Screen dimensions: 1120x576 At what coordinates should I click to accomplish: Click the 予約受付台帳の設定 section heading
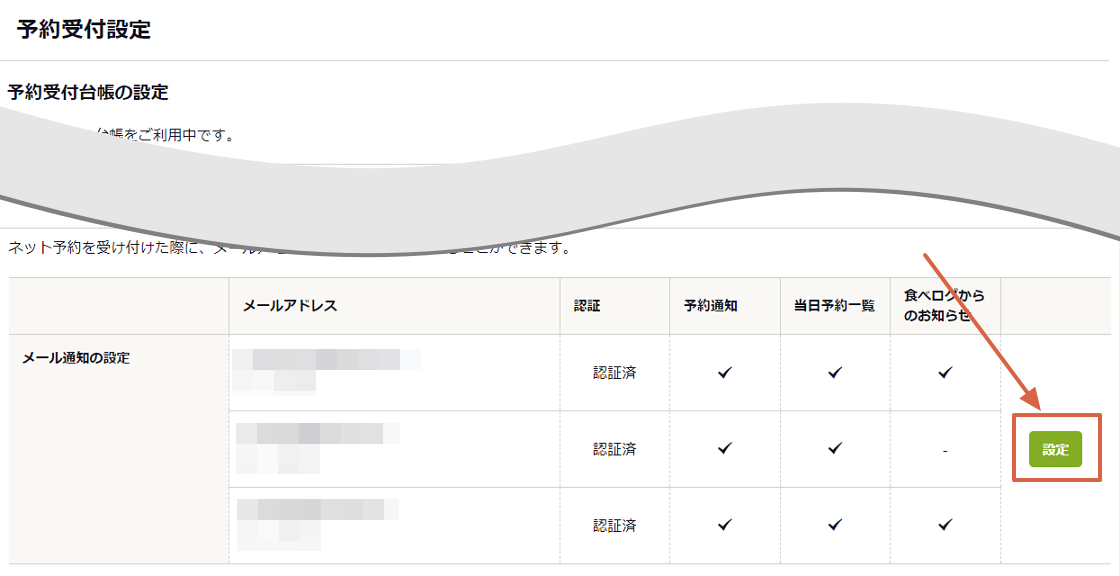[x=88, y=93]
